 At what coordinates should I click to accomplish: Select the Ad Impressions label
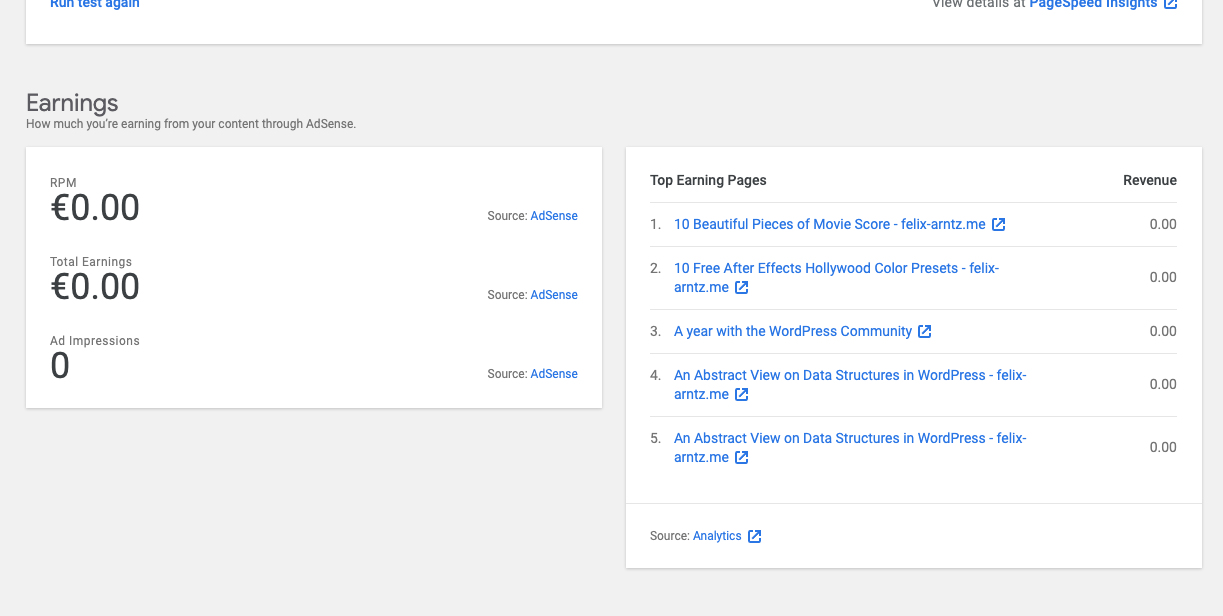(95, 341)
